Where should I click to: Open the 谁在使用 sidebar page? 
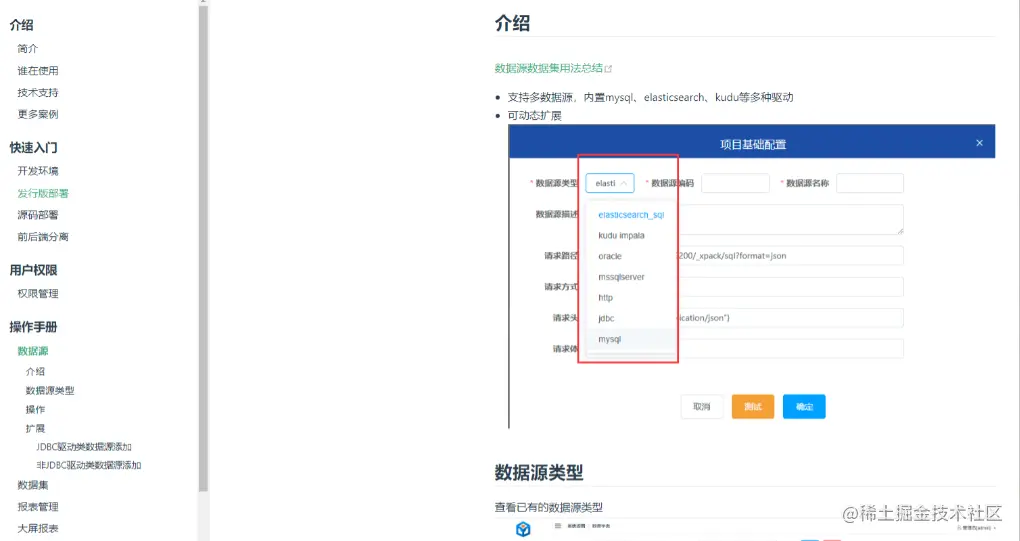click(x=38, y=71)
